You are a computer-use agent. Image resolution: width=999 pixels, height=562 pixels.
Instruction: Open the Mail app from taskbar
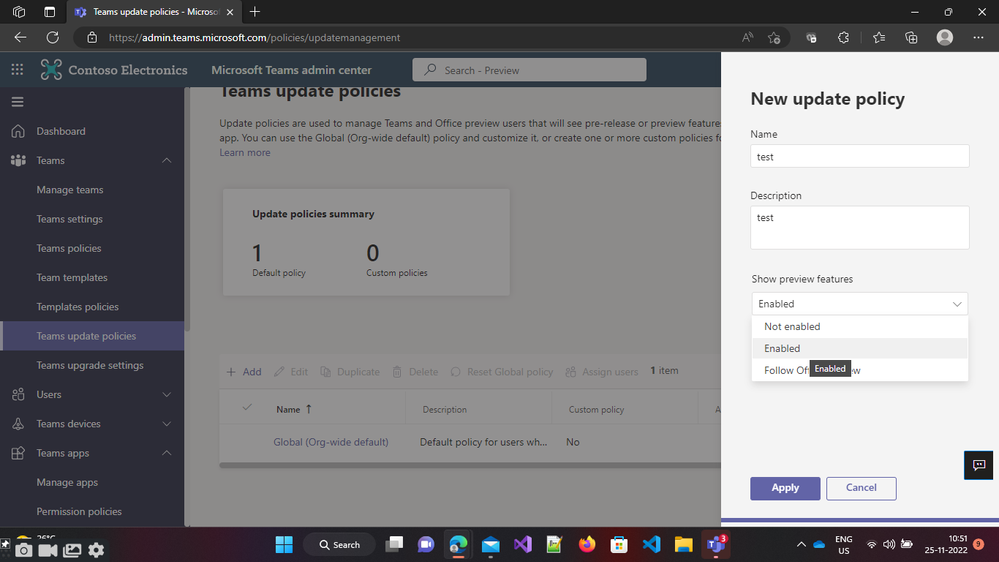coord(491,545)
